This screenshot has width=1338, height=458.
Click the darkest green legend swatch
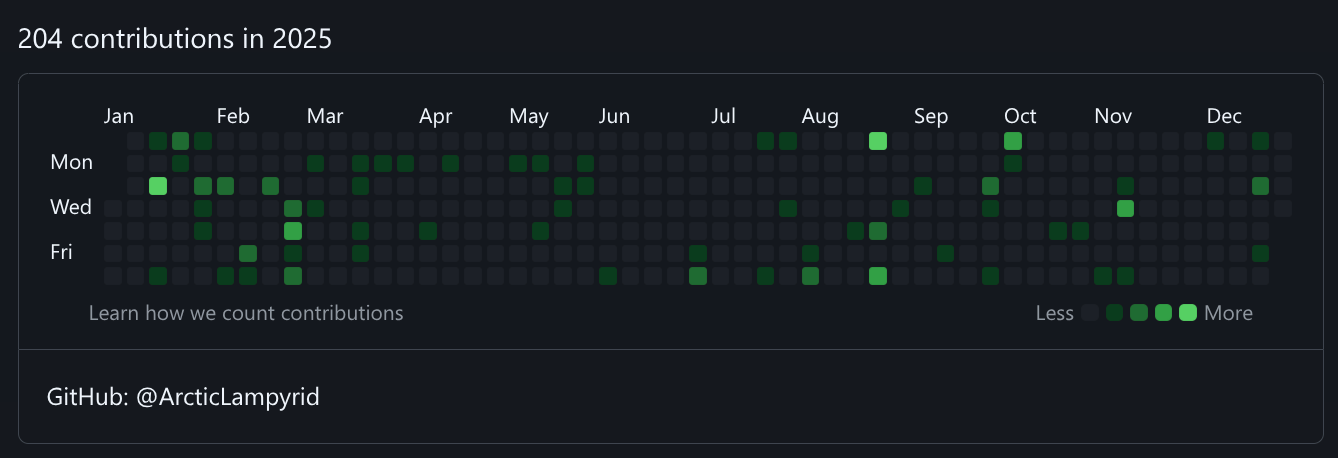click(1115, 313)
